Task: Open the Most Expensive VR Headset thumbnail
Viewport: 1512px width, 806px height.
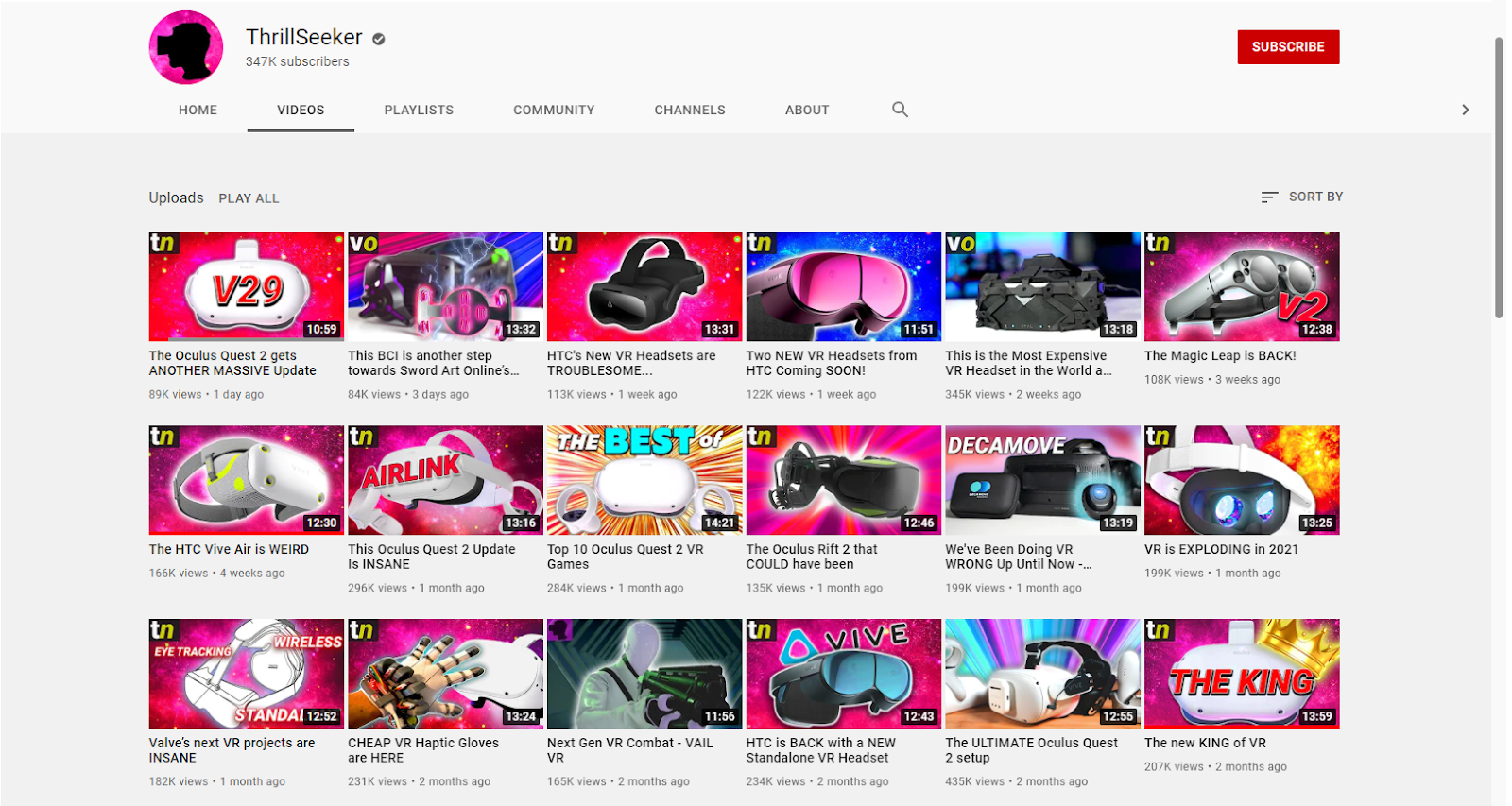Action: coord(1043,286)
